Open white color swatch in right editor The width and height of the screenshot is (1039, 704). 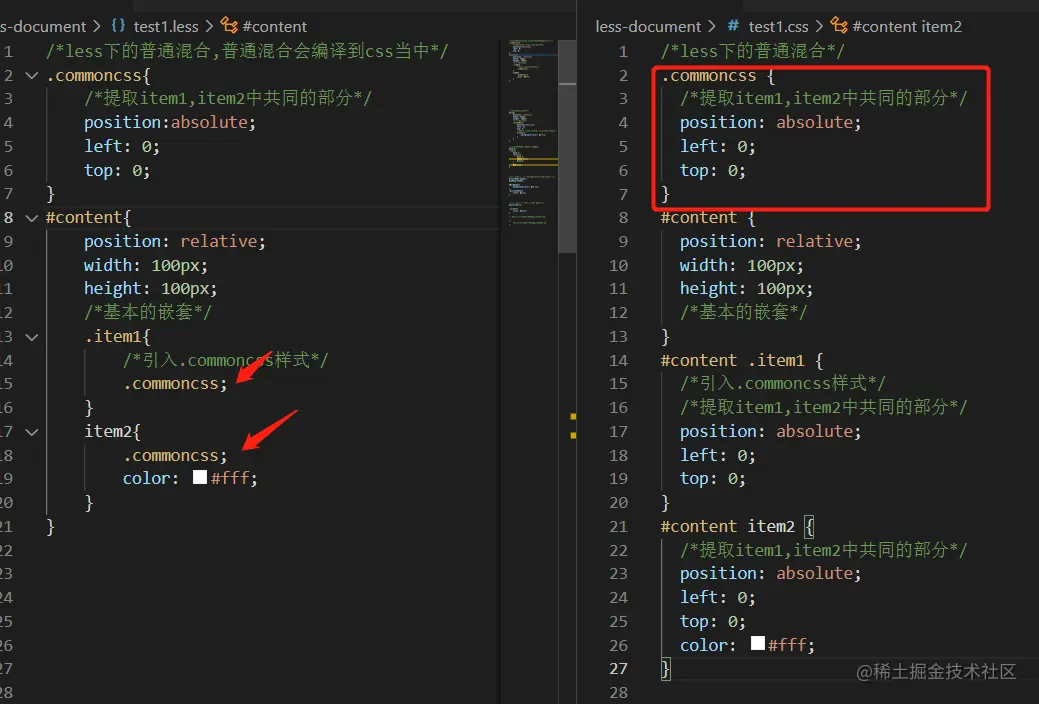coord(757,643)
